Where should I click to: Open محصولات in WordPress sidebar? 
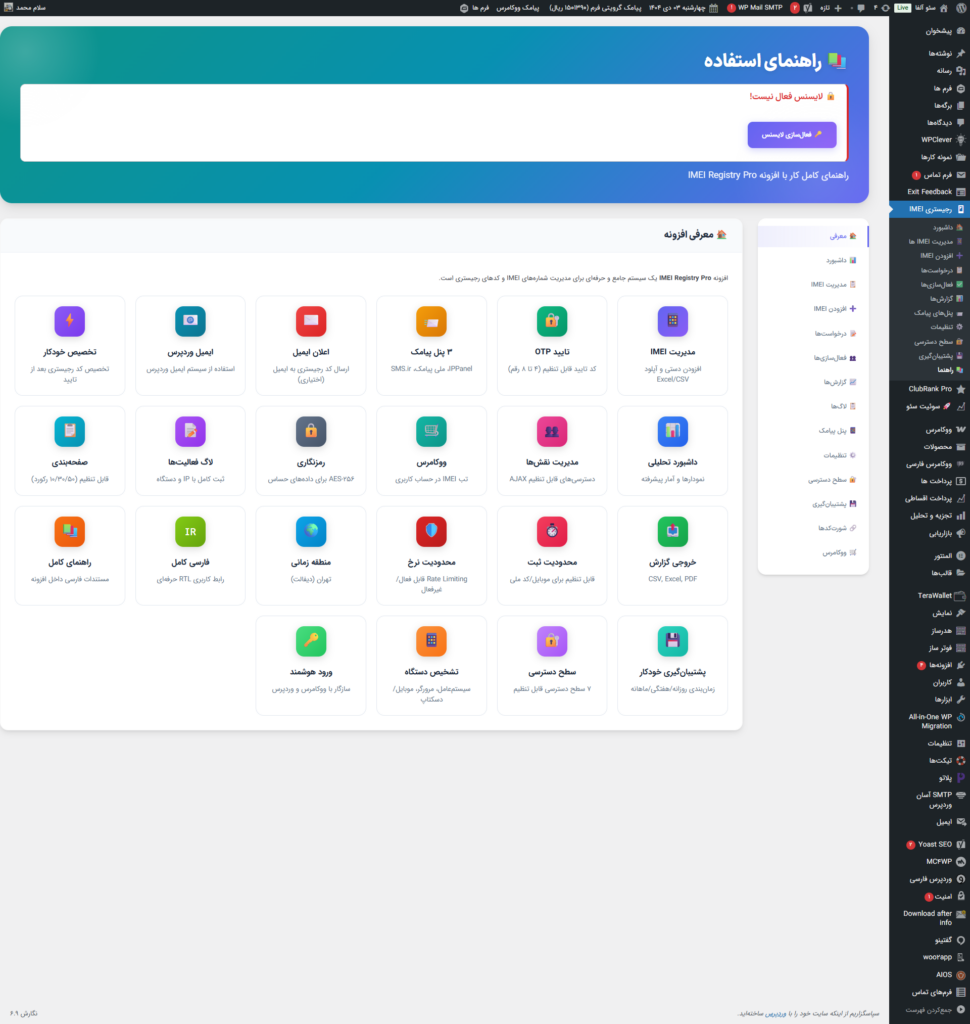(930, 447)
